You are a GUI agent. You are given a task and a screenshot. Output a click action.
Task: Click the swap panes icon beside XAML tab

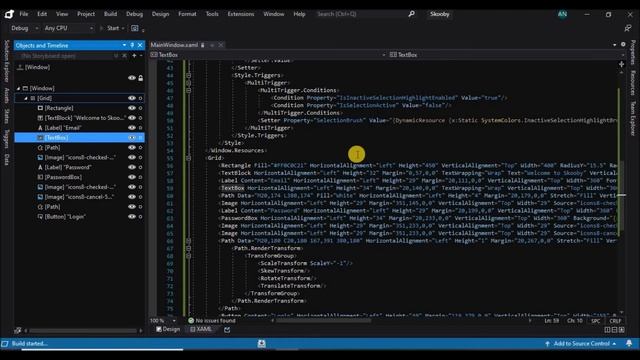227,329
